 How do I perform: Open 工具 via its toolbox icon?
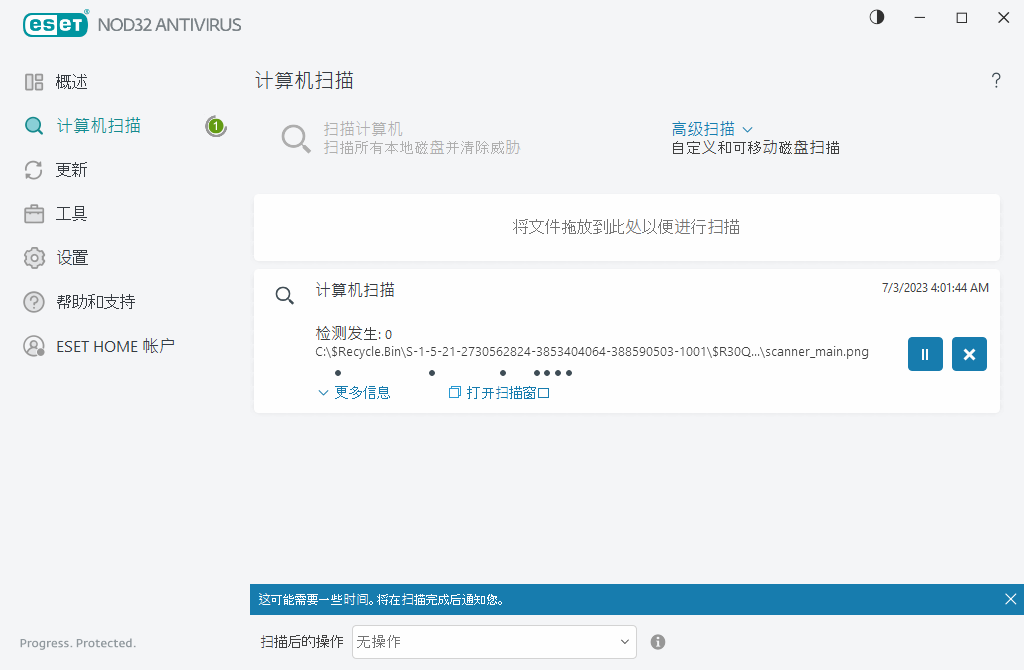pyautogui.click(x=33, y=213)
